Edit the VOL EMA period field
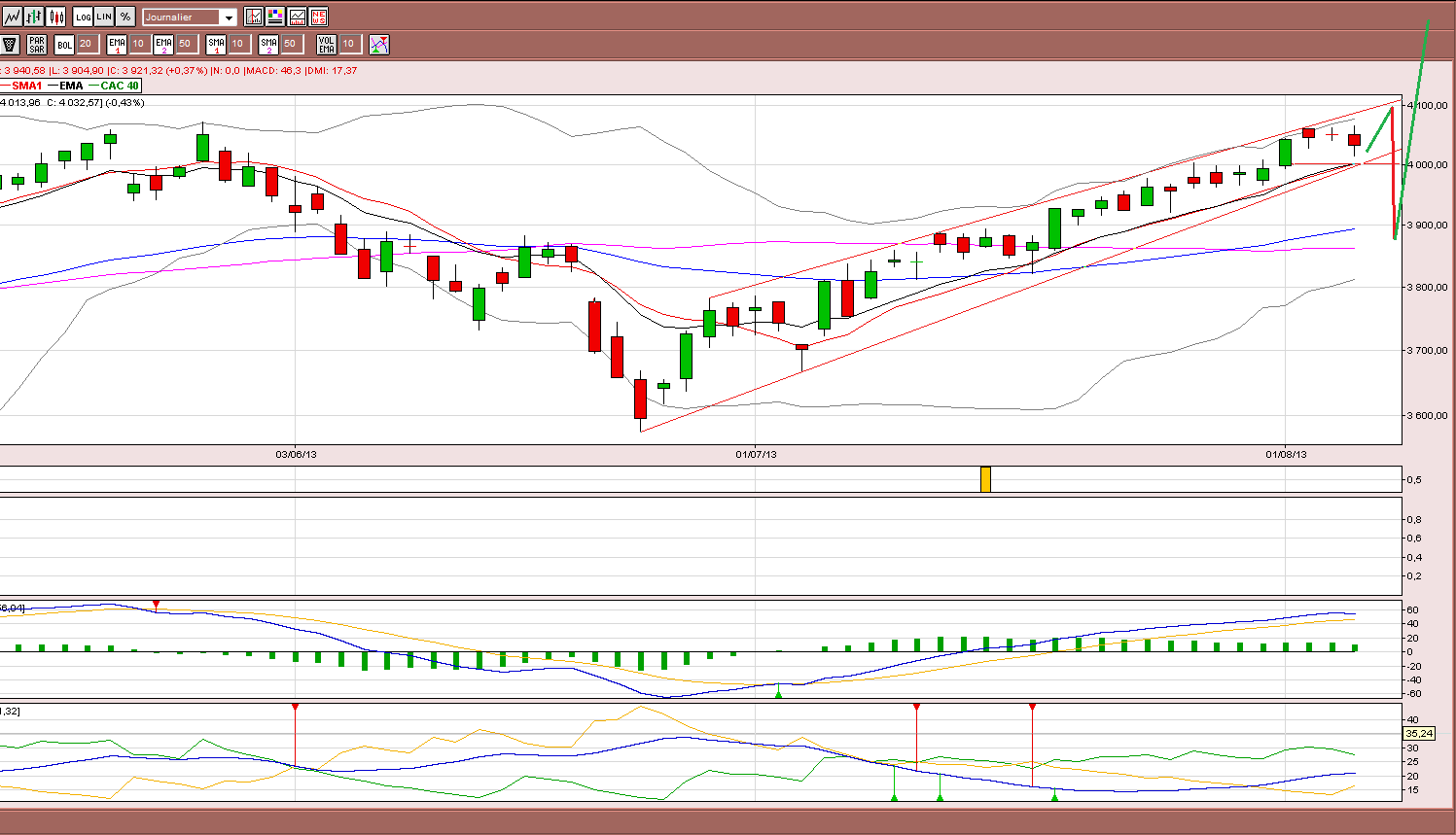Image resolution: width=1456 pixels, height=835 pixels. click(349, 44)
